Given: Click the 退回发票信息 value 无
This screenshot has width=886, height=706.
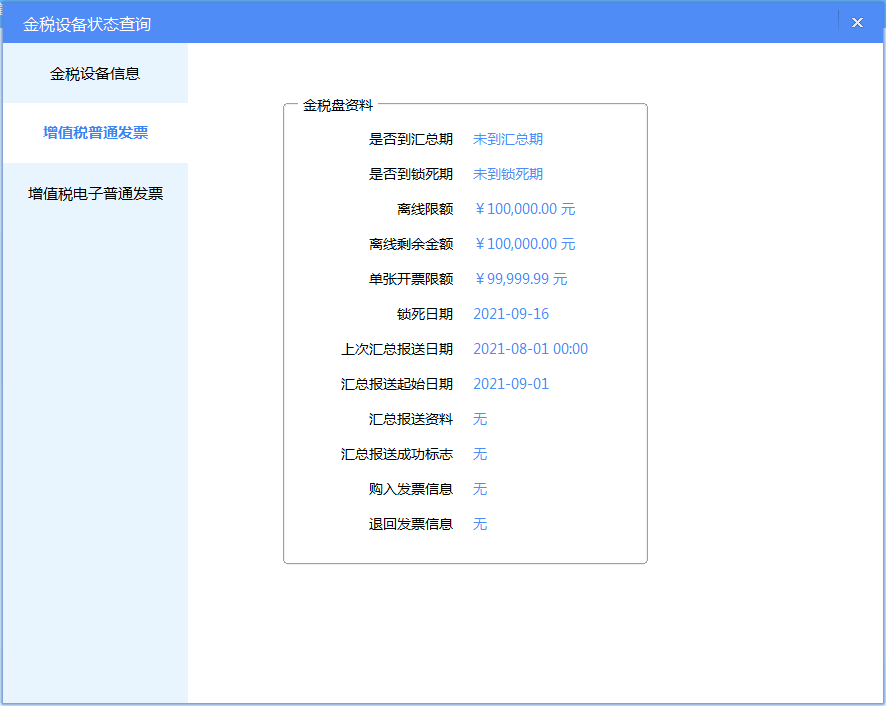Looking at the screenshot, I should tap(480, 524).
